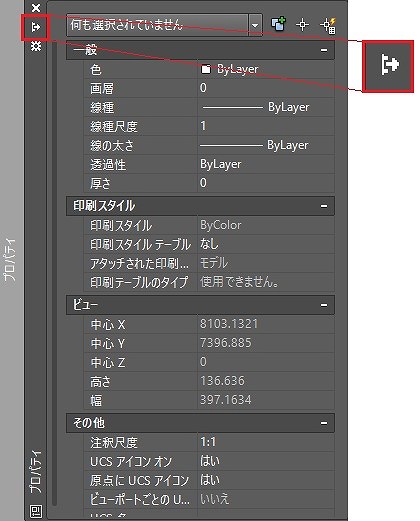This screenshot has height=521, width=420.
Task: Open palette properties gear icon
Action: [36, 46]
